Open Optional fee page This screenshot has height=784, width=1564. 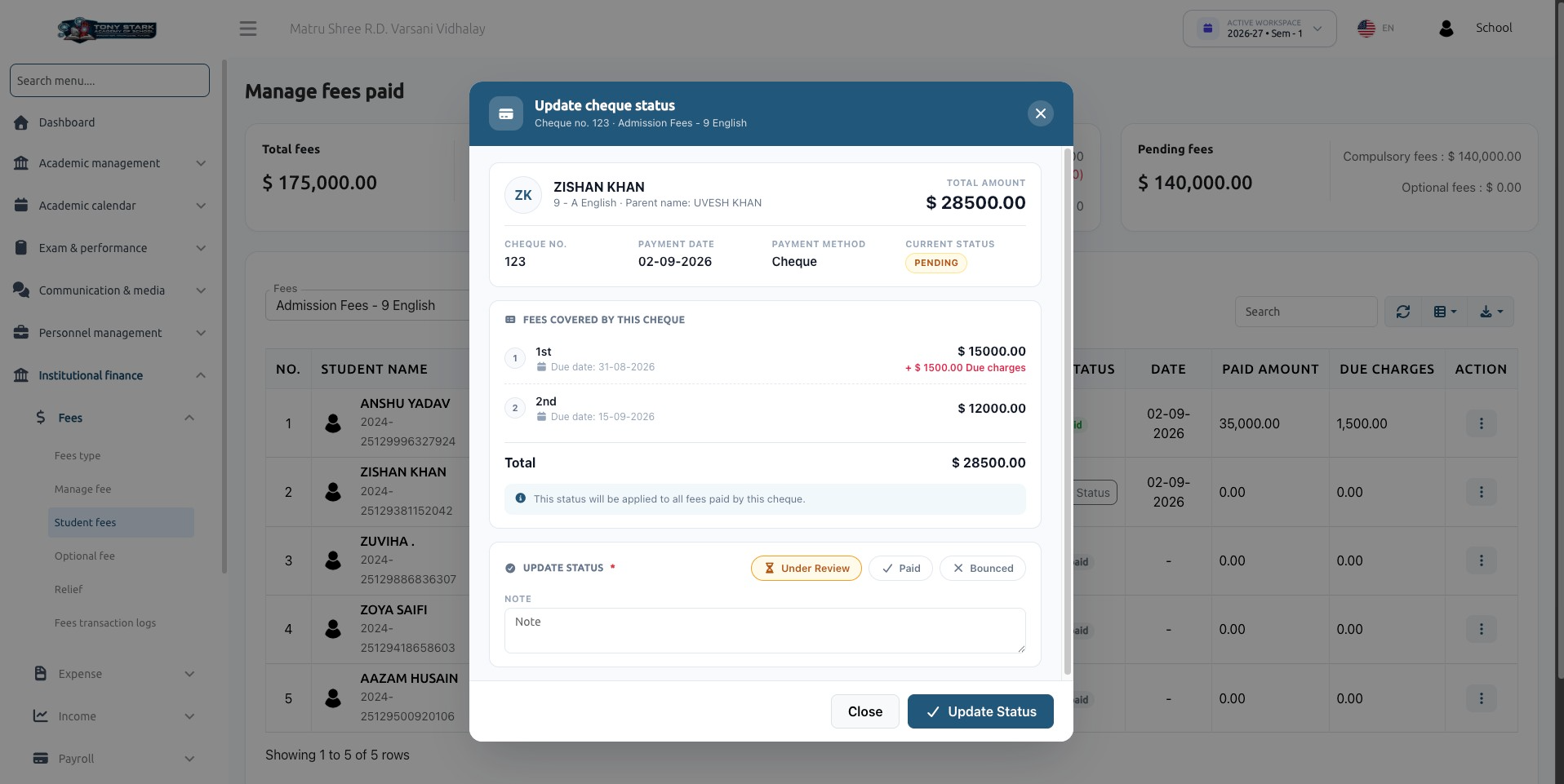point(84,556)
